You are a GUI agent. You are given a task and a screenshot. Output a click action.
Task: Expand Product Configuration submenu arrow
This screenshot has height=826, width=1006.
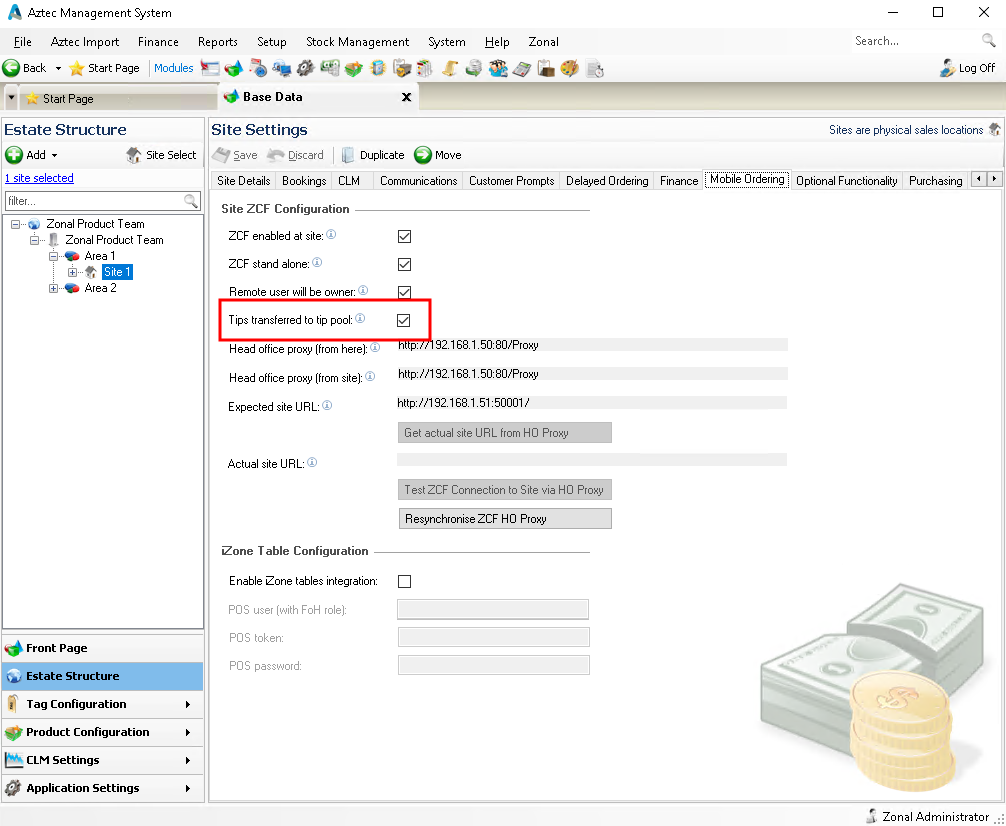click(x=188, y=732)
